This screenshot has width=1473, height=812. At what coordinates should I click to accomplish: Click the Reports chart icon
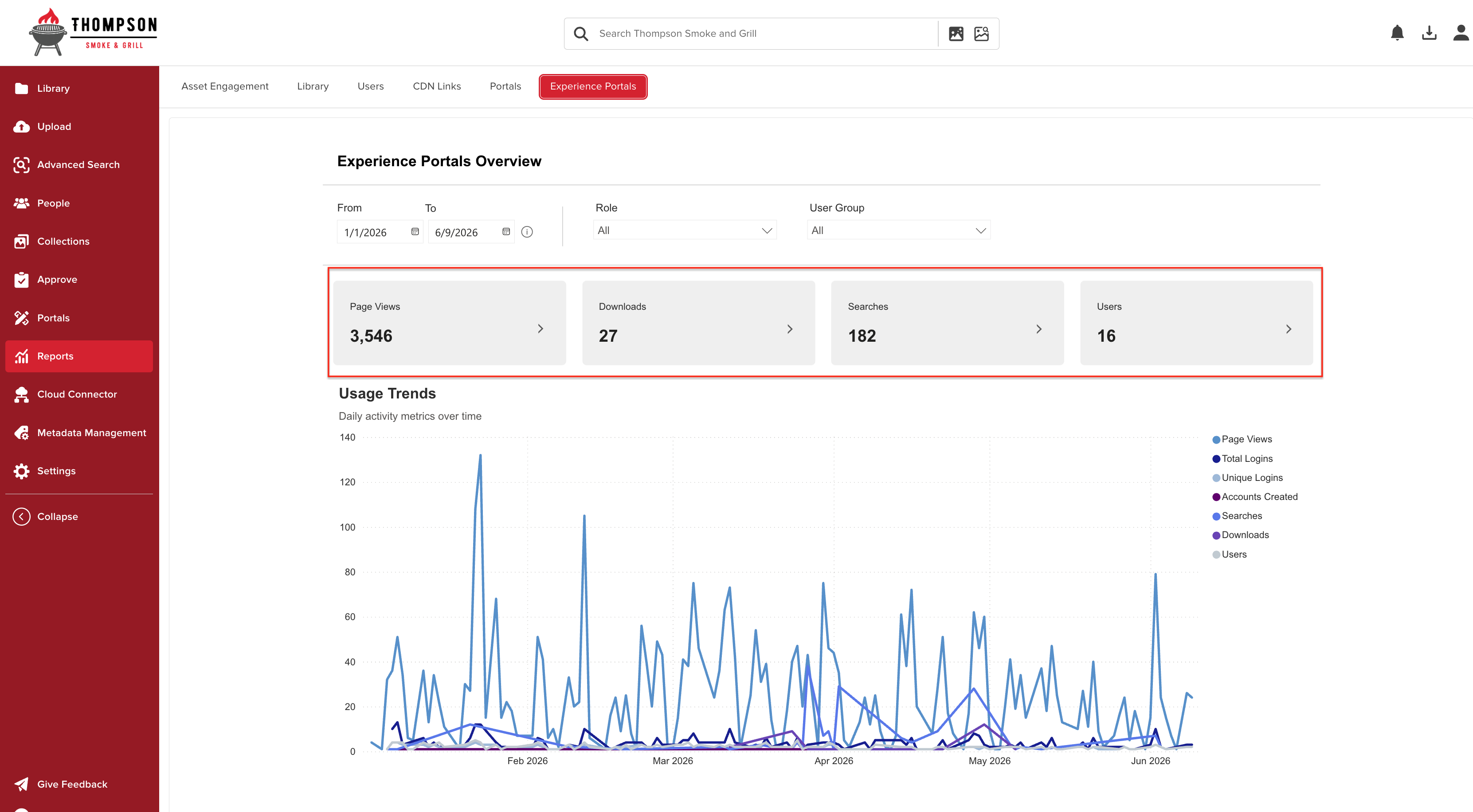21,356
